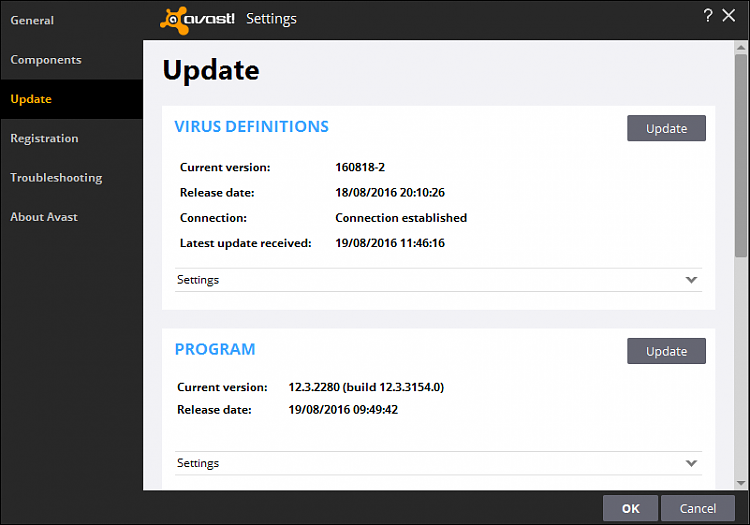The image size is (750, 525).
Task: Click Update button for Virus Definitions
Action: [x=666, y=128]
